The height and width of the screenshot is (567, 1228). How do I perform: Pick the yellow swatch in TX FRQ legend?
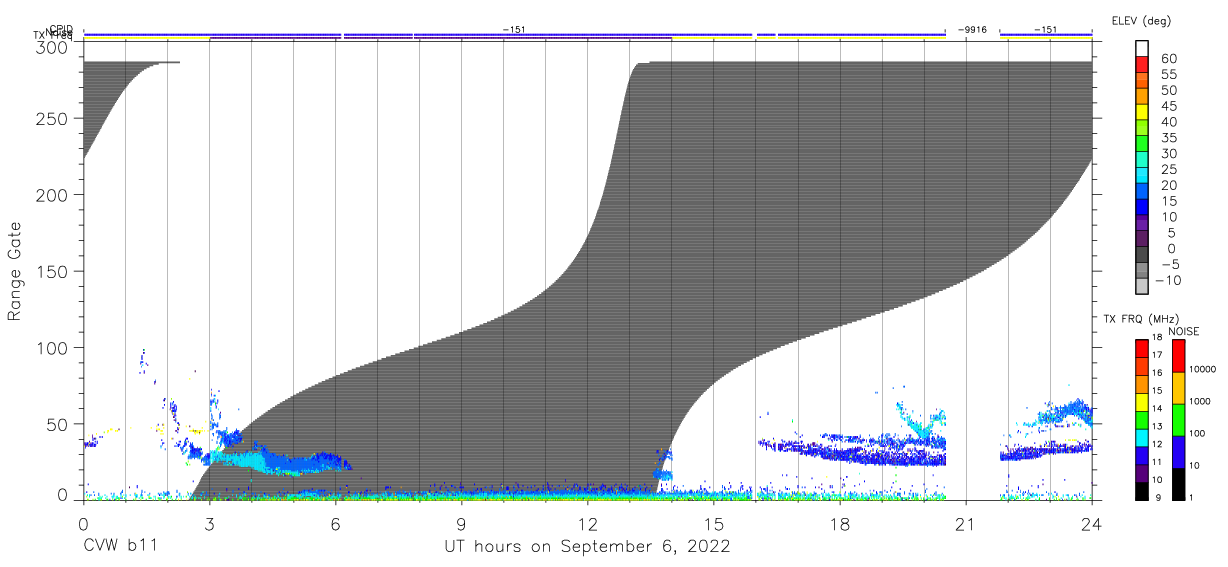click(x=1142, y=401)
